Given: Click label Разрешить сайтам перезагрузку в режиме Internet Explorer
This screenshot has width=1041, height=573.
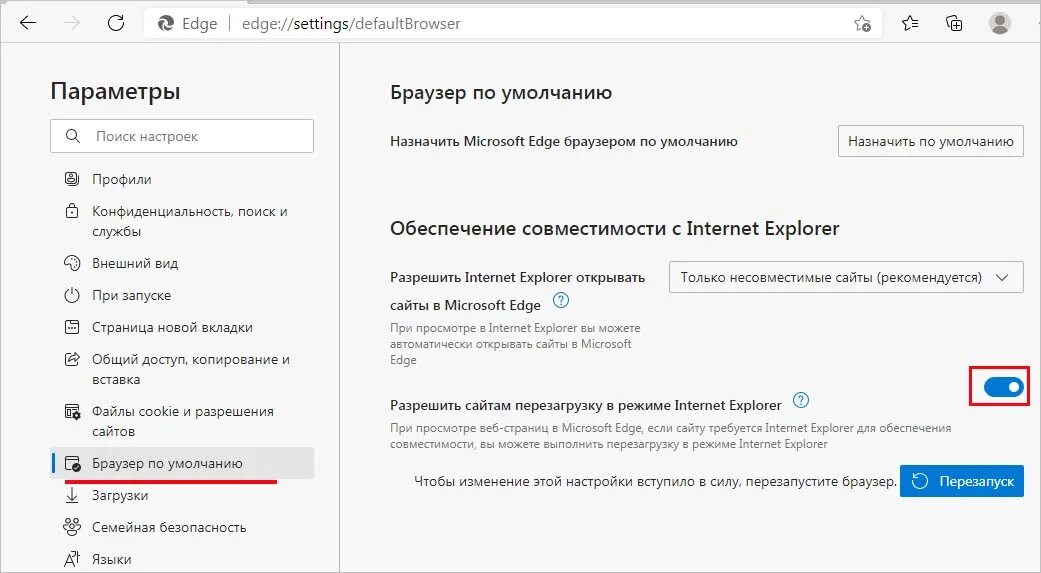Looking at the screenshot, I should click(586, 405).
